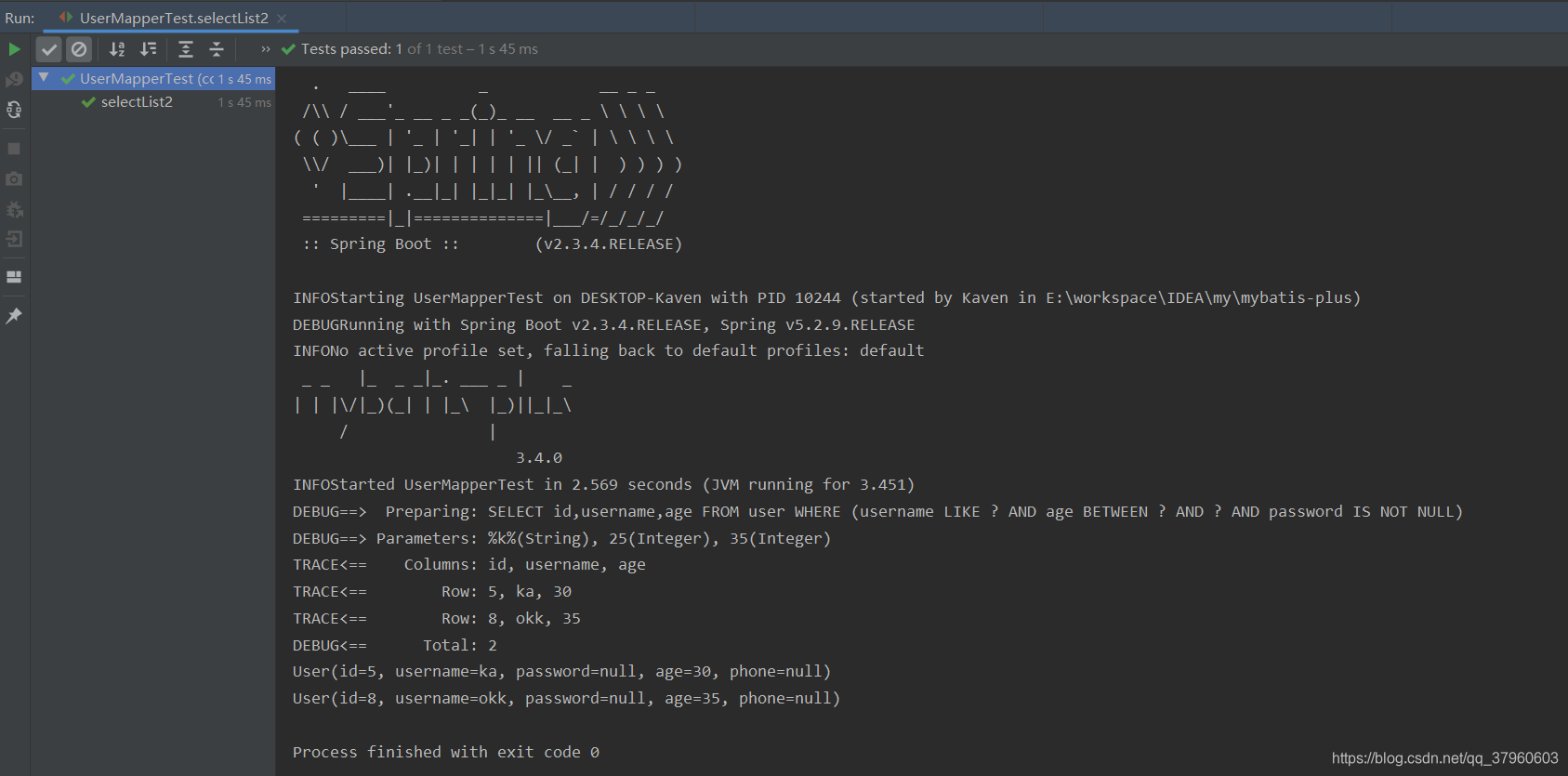Sort test results by duration

click(x=148, y=49)
